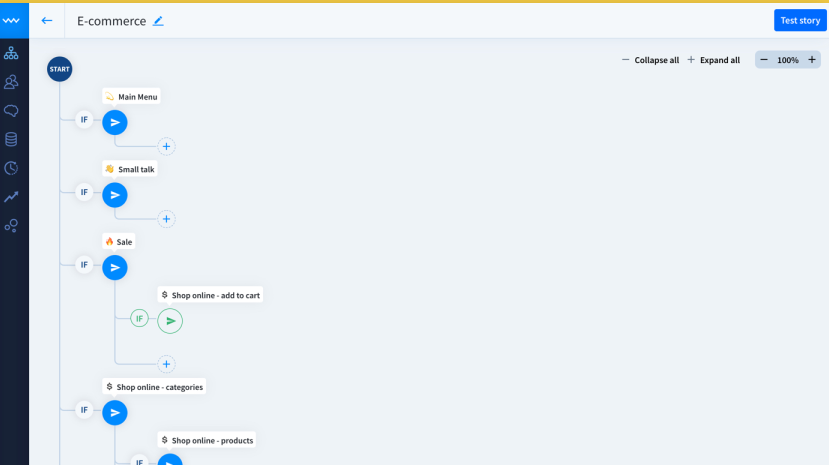Open the IF condition before Main Menu
The width and height of the screenshot is (829, 465).
point(84,120)
